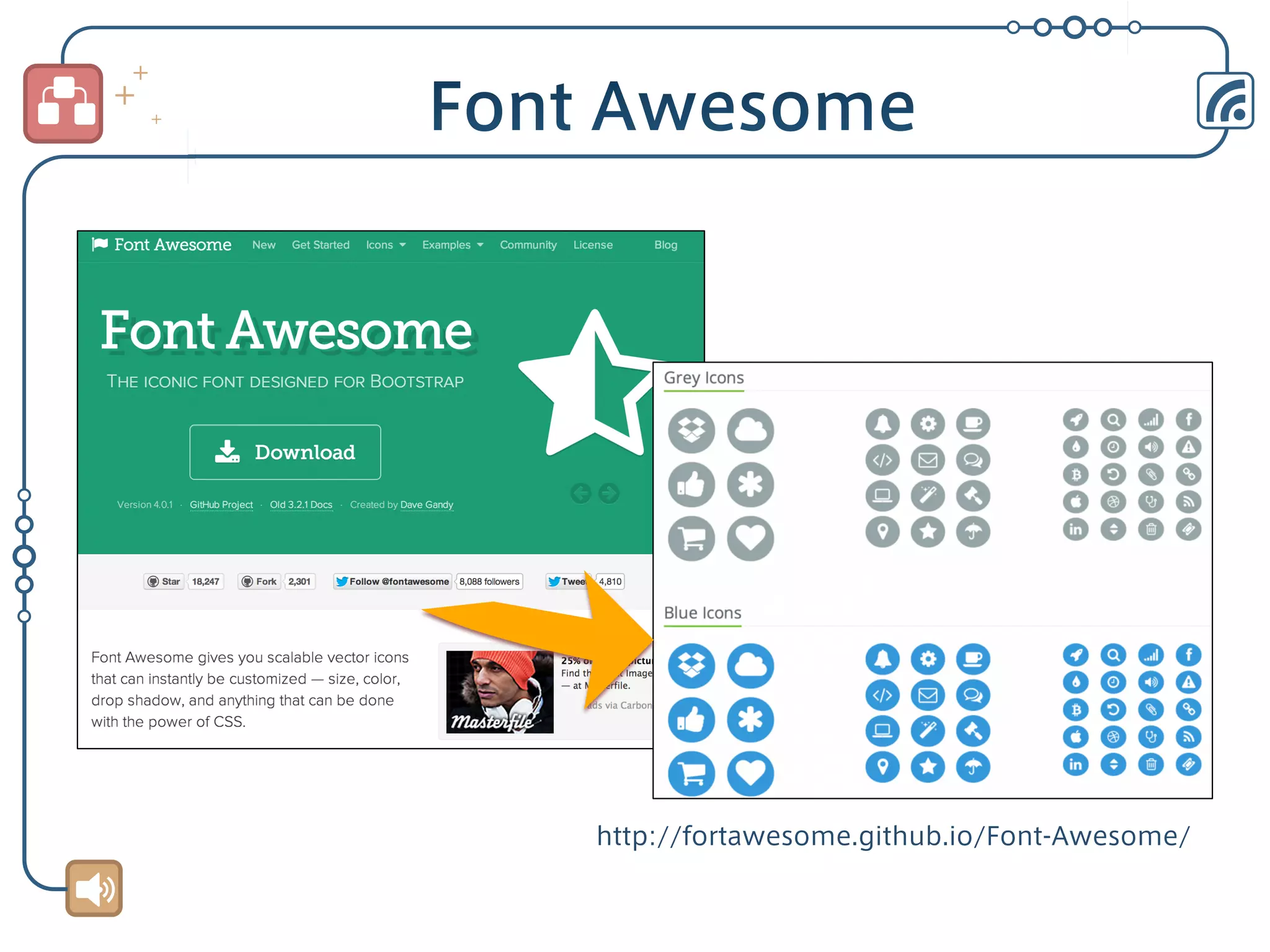This screenshot has height=952, width=1270.
Task: Select the blue Apple logo icon
Action: click(1076, 737)
